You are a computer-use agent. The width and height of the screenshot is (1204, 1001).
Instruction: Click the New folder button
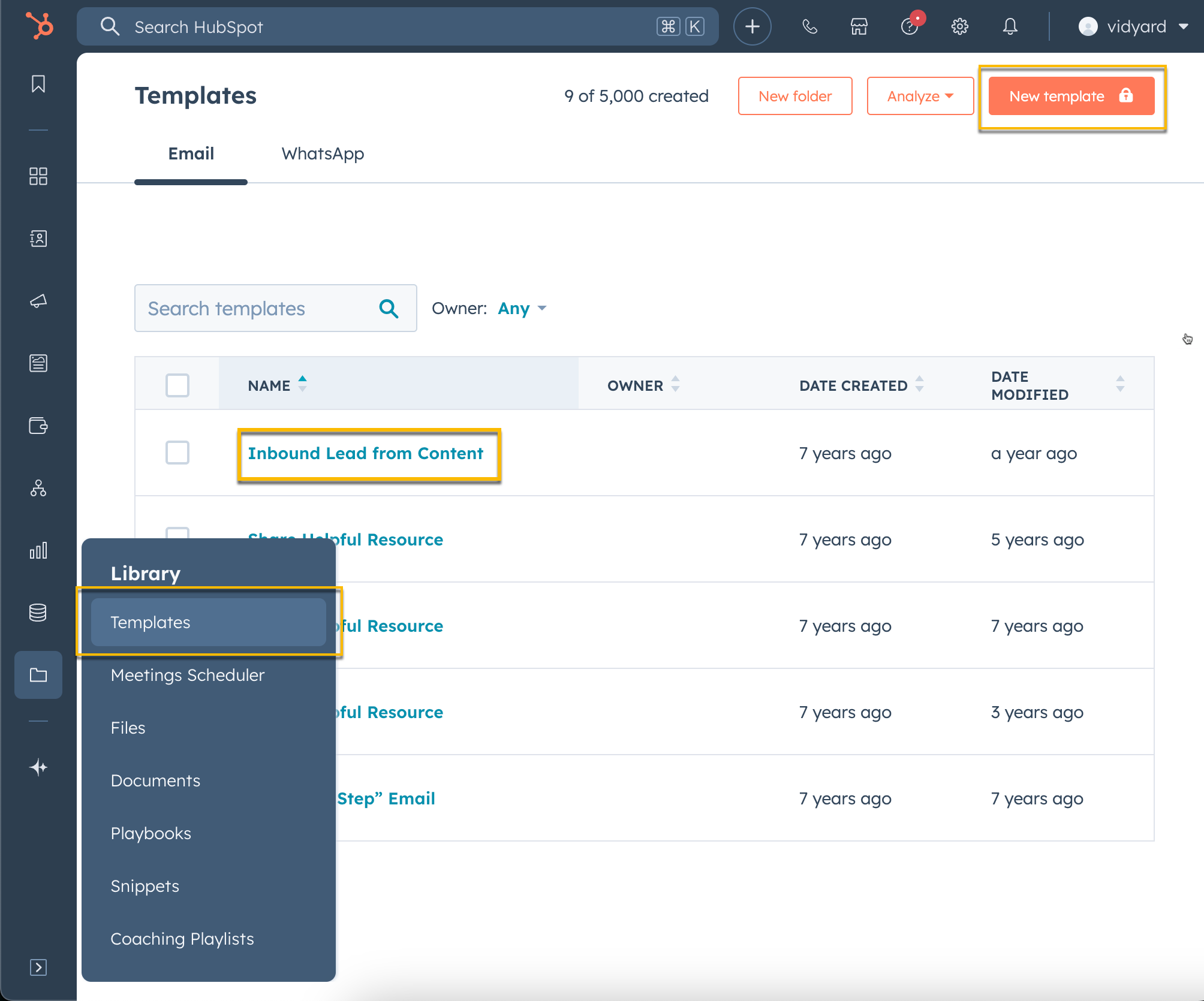[x=795, y=96]
